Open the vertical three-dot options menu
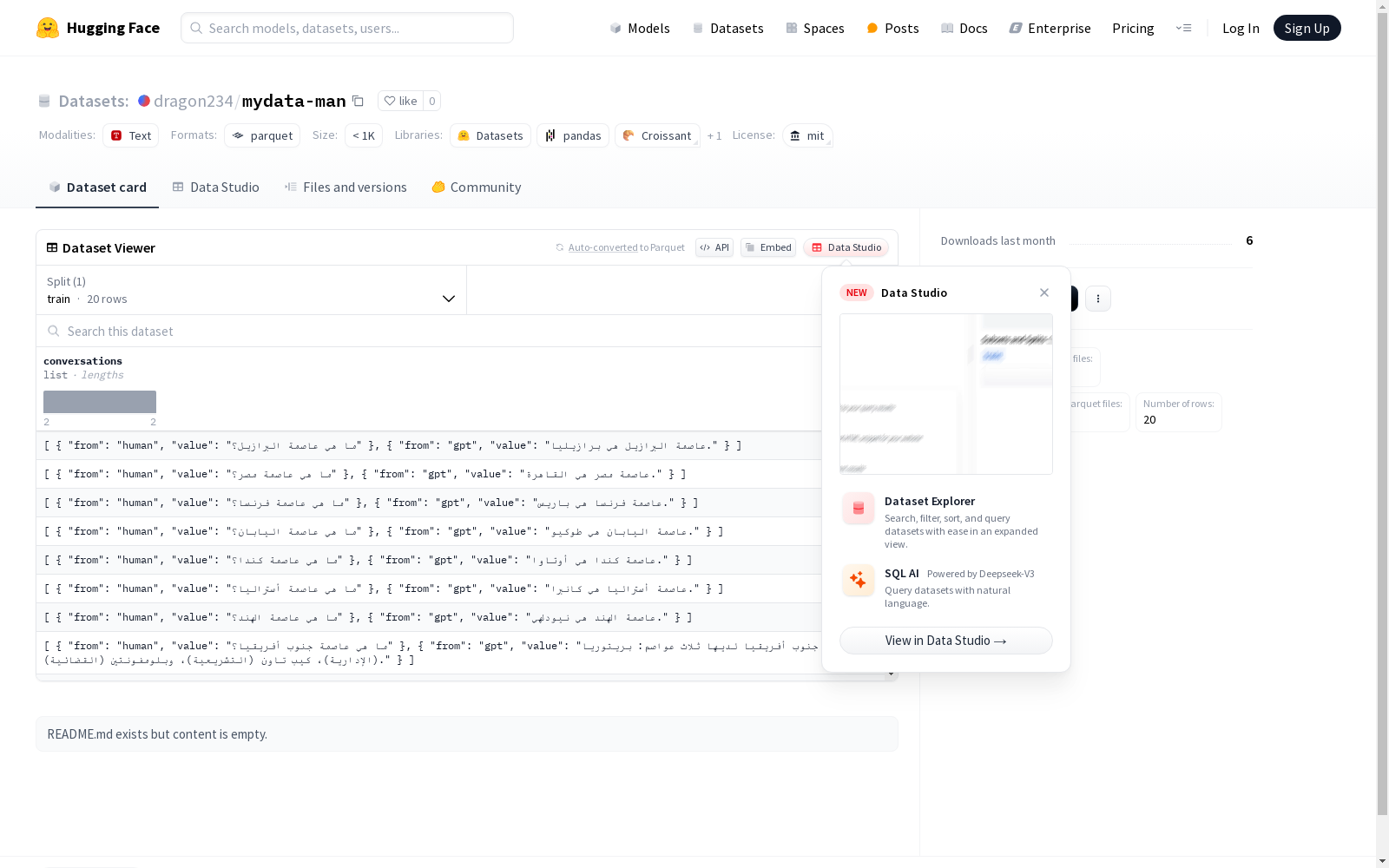The width and height of the screenshot is (1389, 868). pos(1098,299)
